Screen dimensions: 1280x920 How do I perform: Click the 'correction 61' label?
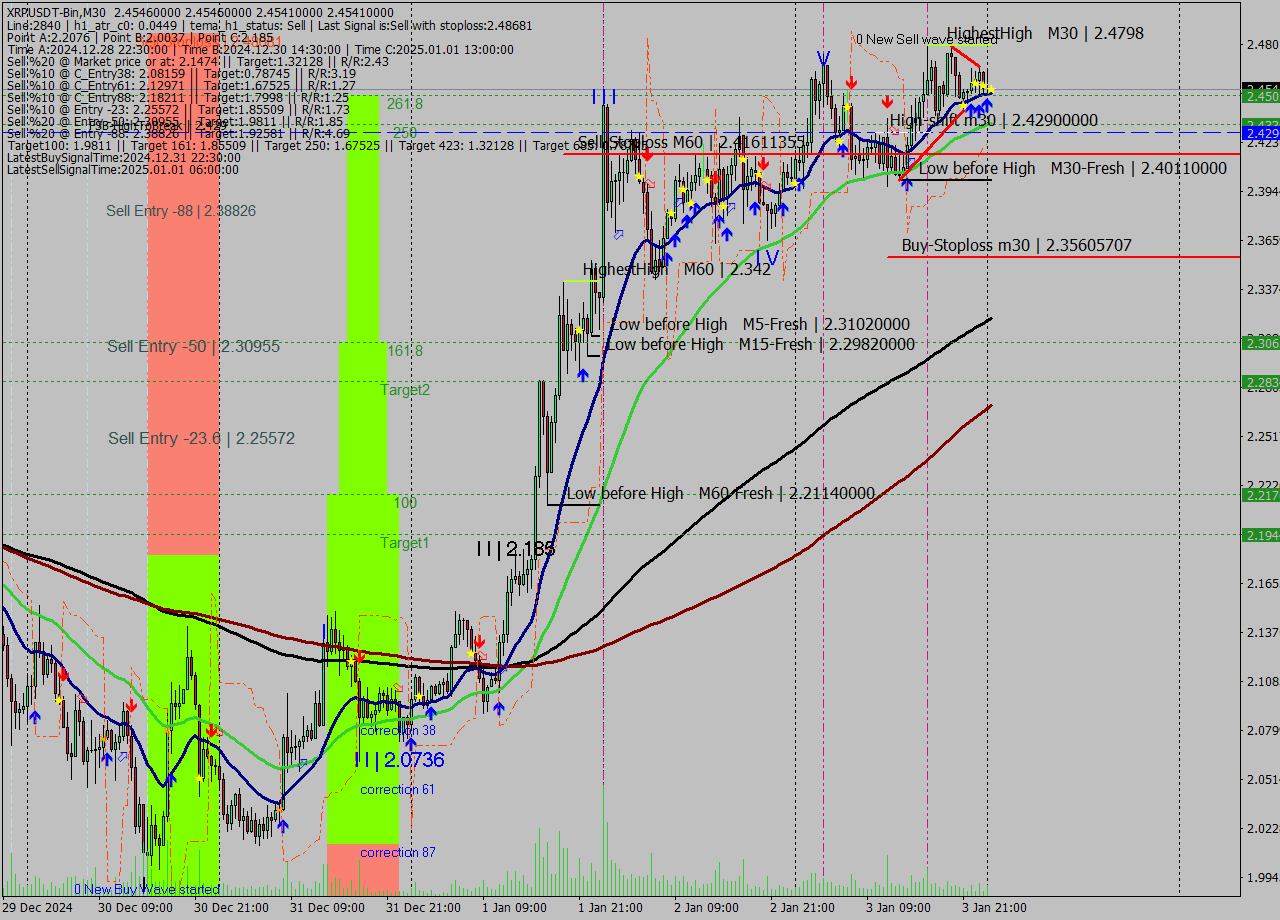[x=397, y=790]
